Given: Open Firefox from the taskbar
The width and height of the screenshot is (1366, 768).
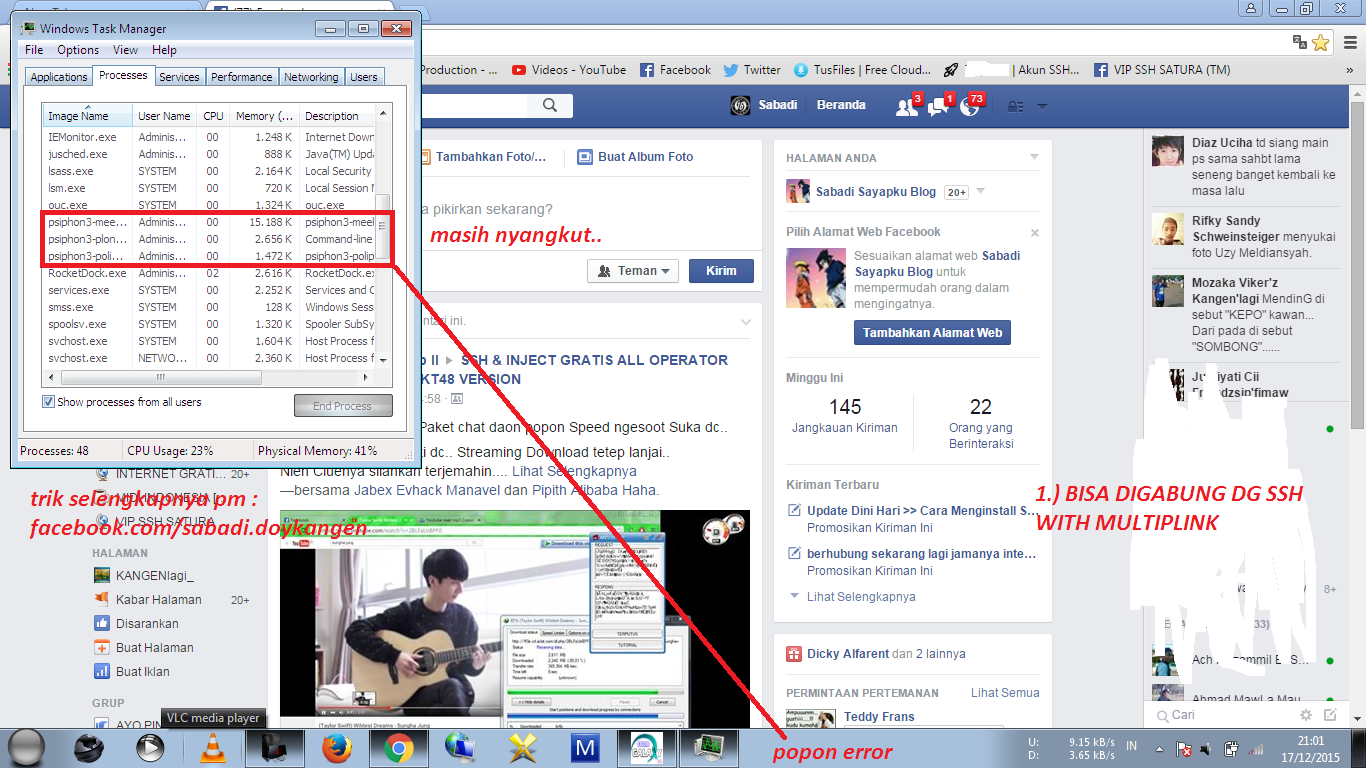Looking at the screenshot, I should tap(336, 748).
